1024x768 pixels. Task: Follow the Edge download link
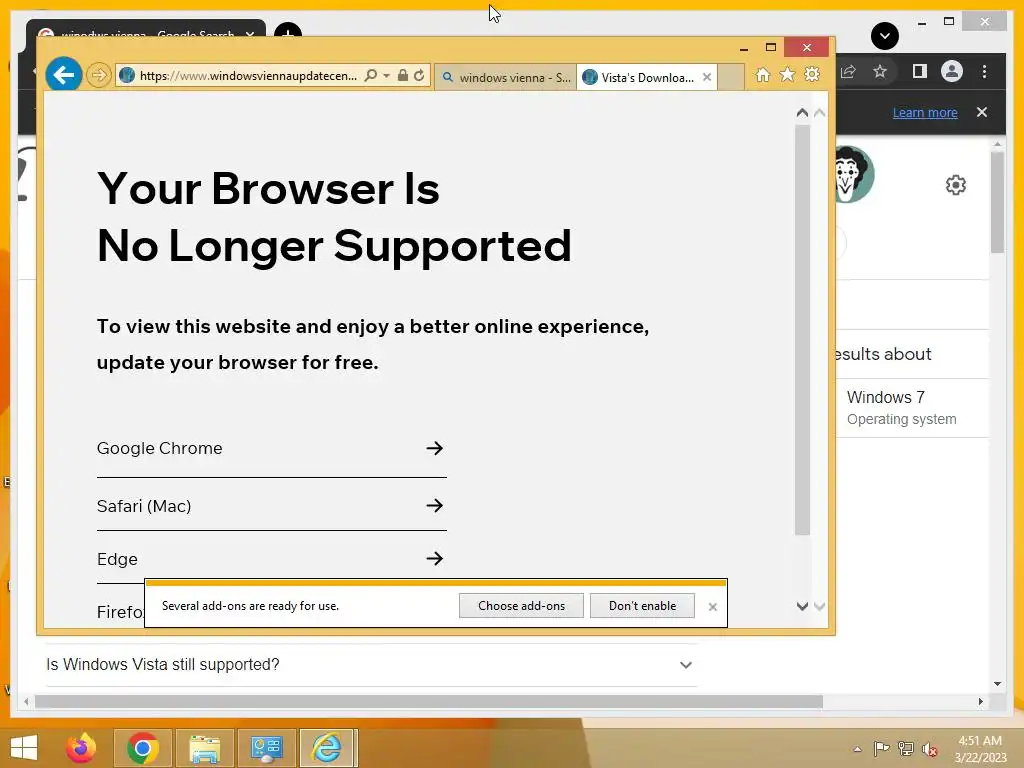pyautogui.click(x=271, y=559)
